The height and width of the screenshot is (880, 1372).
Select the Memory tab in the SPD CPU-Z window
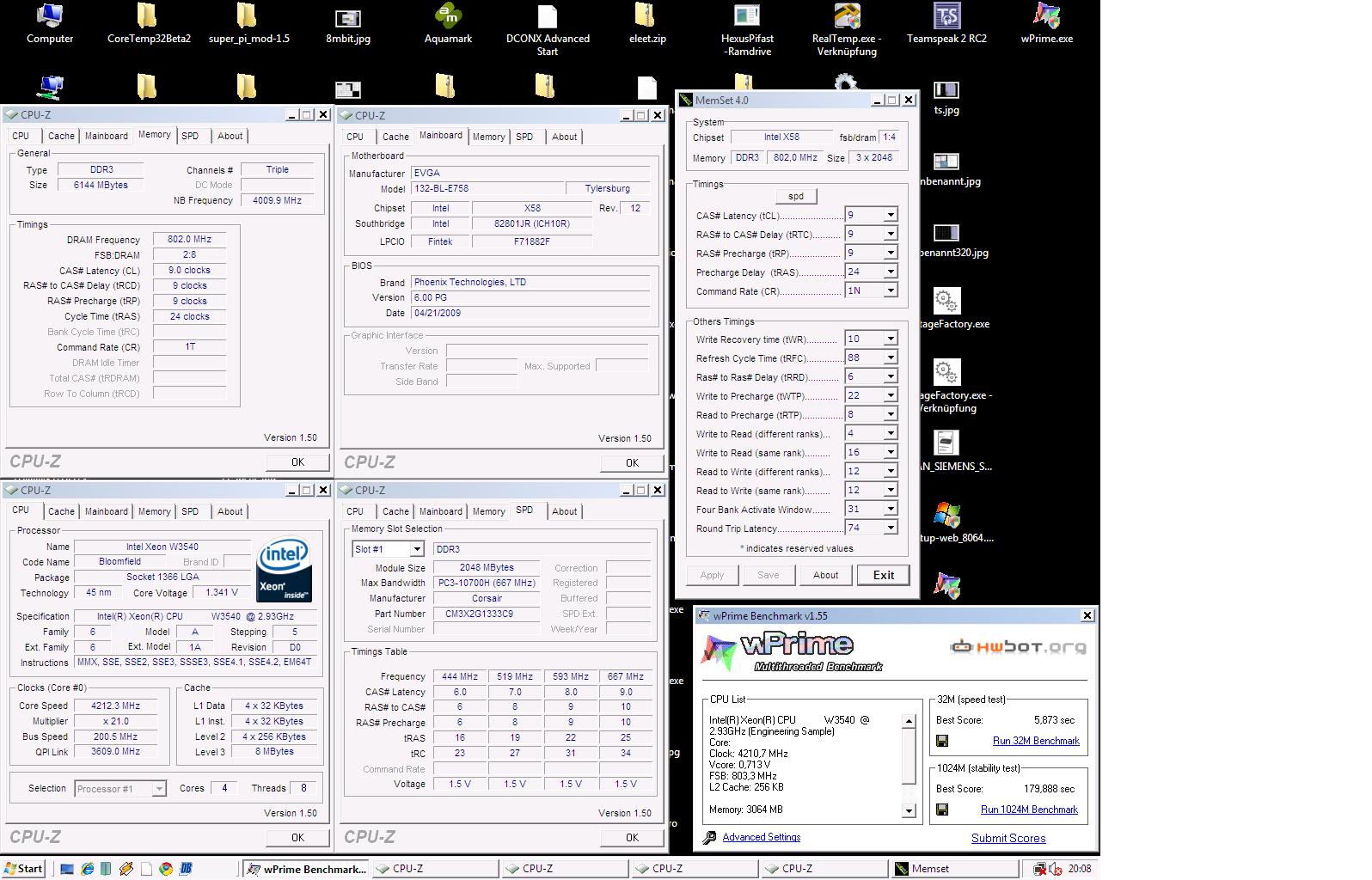point(488,511)
